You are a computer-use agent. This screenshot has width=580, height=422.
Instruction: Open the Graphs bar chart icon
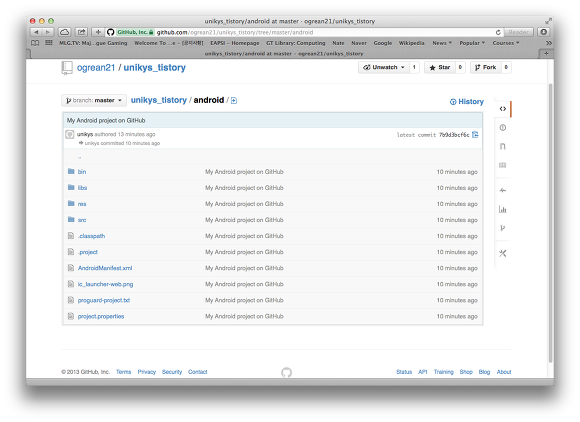click(502, 209)
